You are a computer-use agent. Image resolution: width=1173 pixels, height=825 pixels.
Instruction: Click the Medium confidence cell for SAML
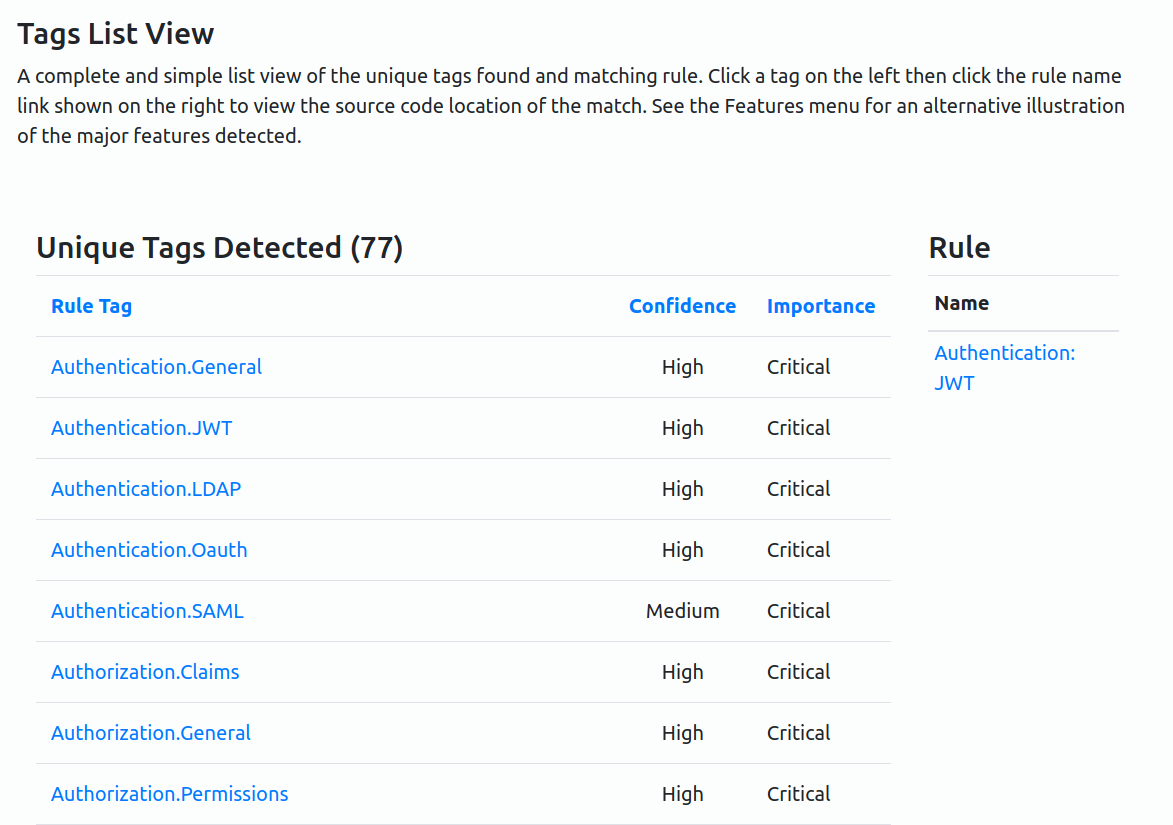click(x=682, y=610)
